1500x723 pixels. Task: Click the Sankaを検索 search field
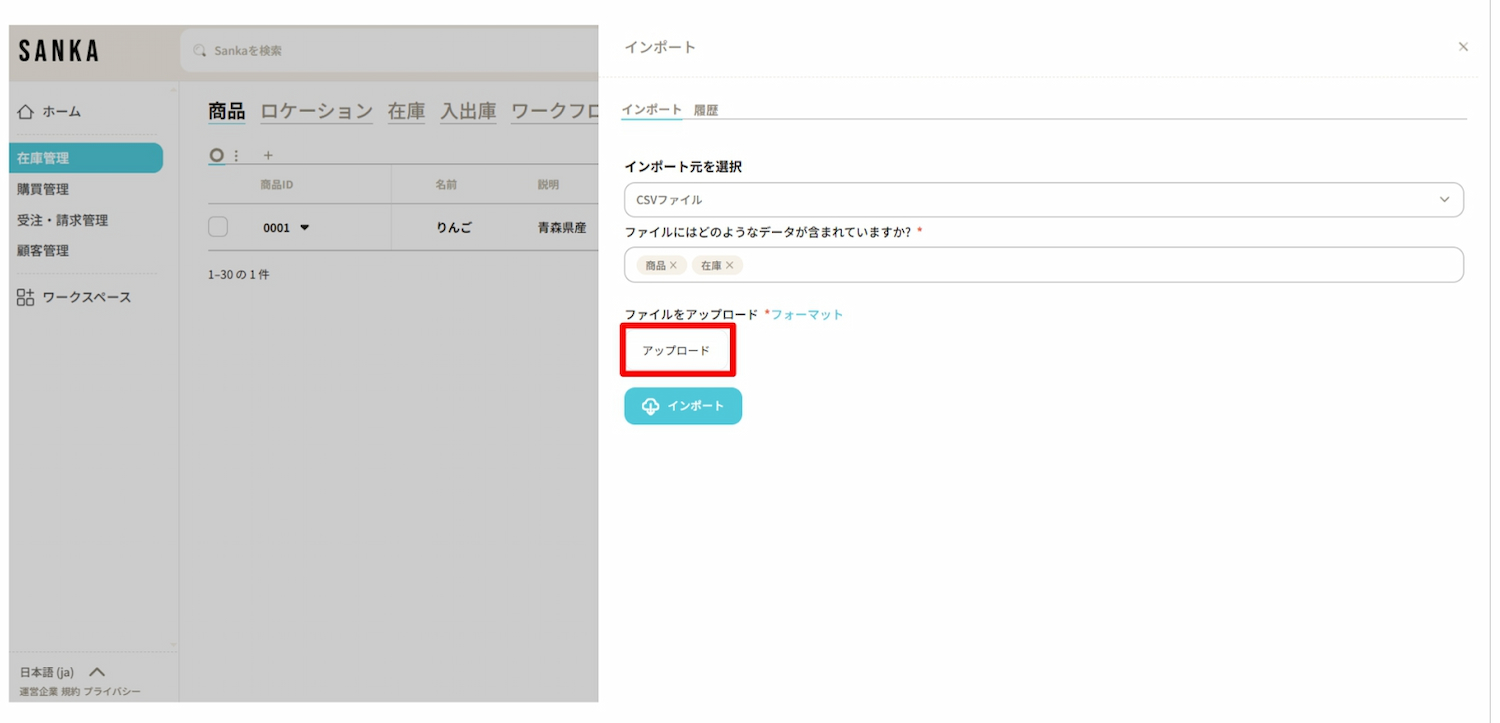[x=390, y=50]
